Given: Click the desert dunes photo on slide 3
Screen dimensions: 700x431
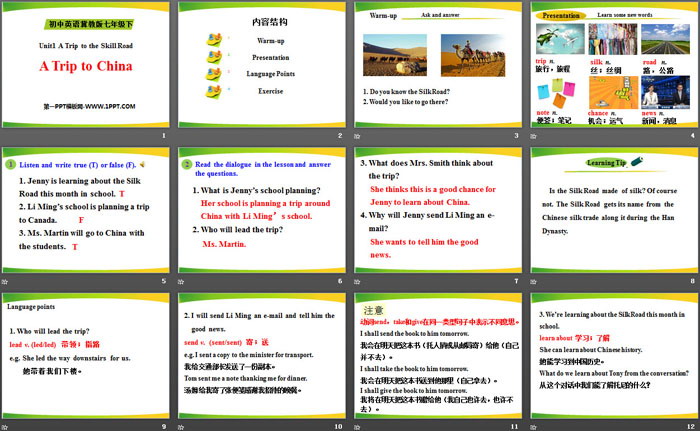Looking at the screenshot, I should (396, 56).
